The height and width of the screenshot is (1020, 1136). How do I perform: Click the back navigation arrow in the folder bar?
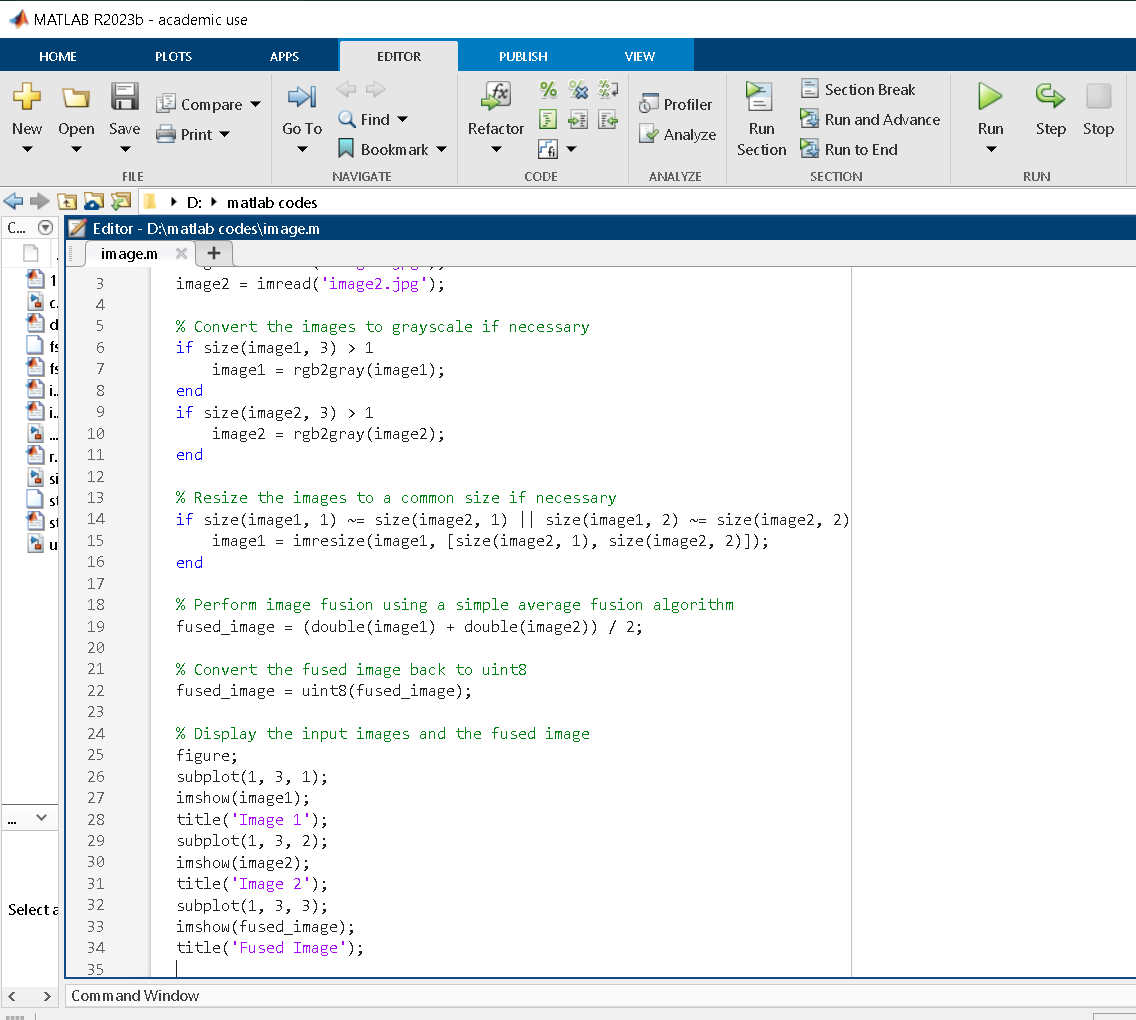[x=14, y=202]
